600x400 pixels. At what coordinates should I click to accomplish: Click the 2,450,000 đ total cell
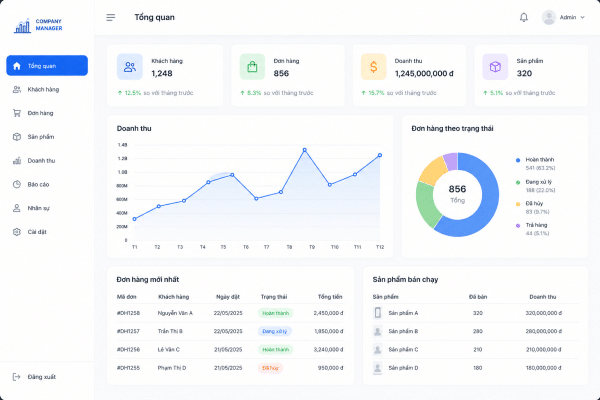[328, 313]
